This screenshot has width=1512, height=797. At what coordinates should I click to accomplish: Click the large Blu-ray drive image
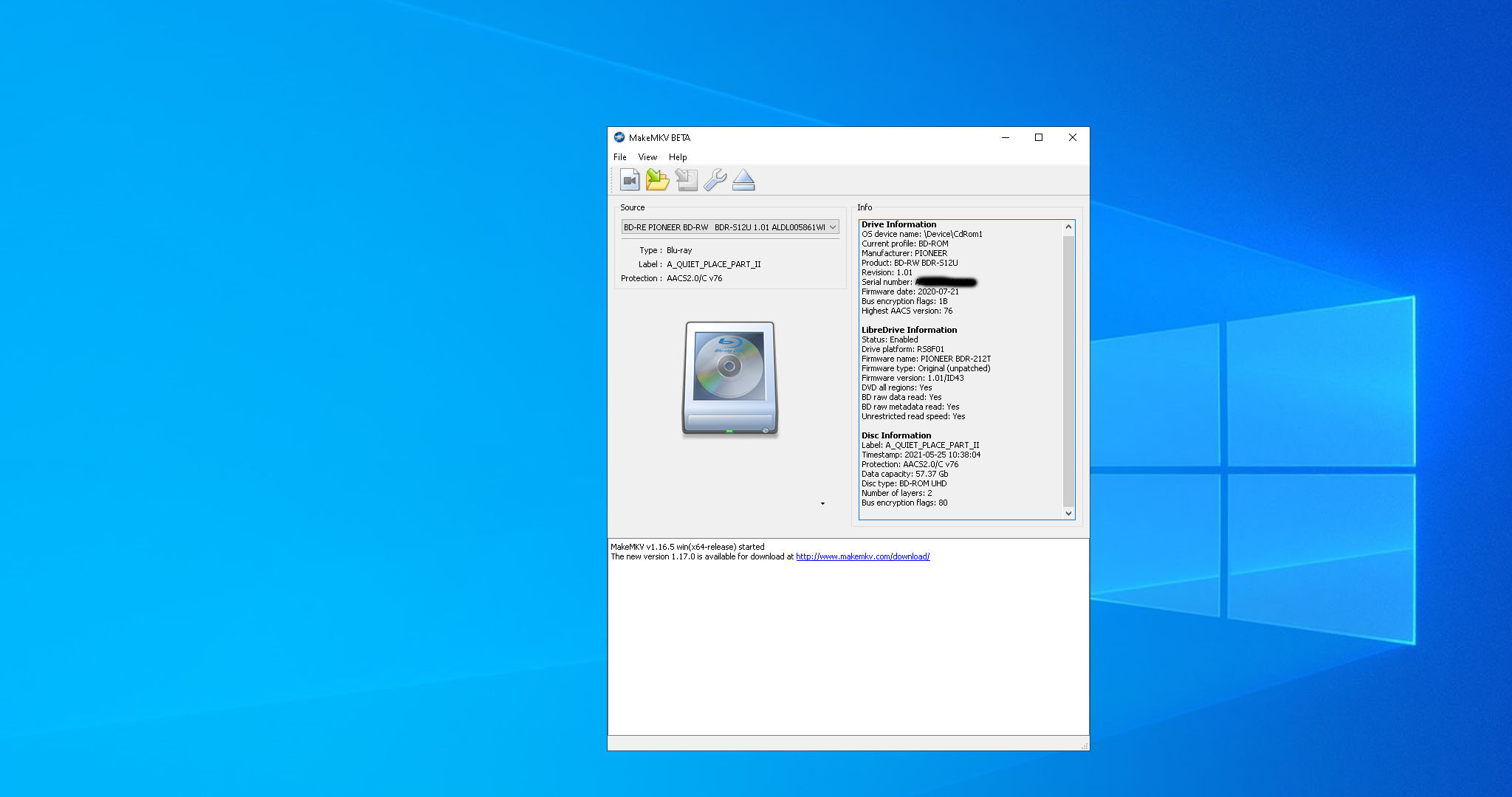729,378
